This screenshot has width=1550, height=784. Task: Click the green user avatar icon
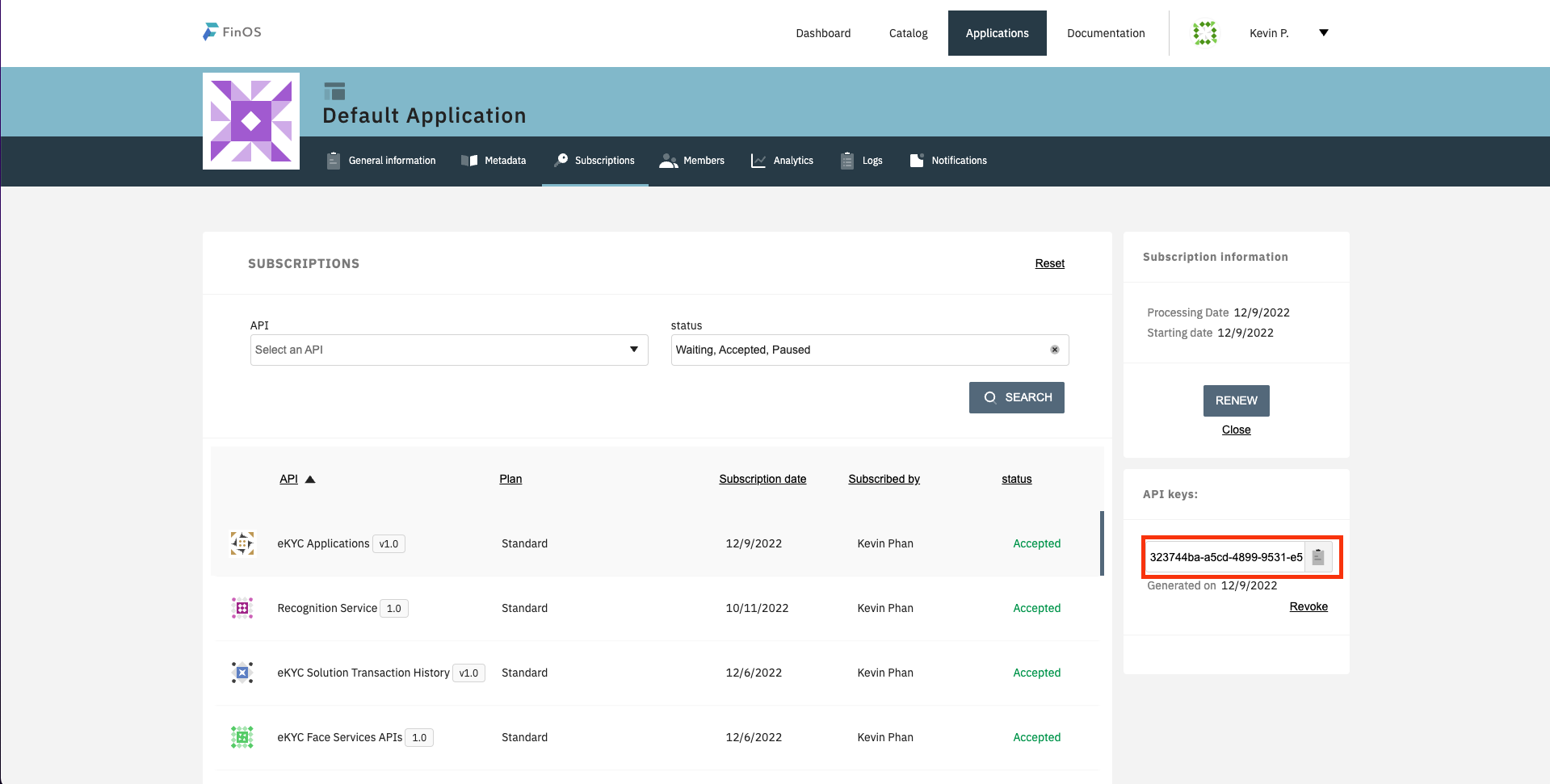(1204, 33)
